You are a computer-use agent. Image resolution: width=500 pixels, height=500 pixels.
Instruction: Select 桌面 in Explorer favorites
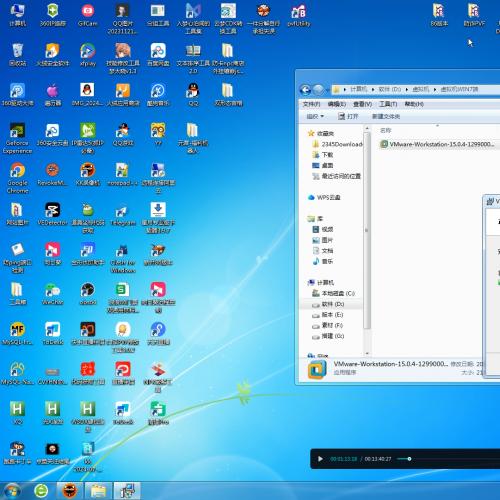[323, 165]
